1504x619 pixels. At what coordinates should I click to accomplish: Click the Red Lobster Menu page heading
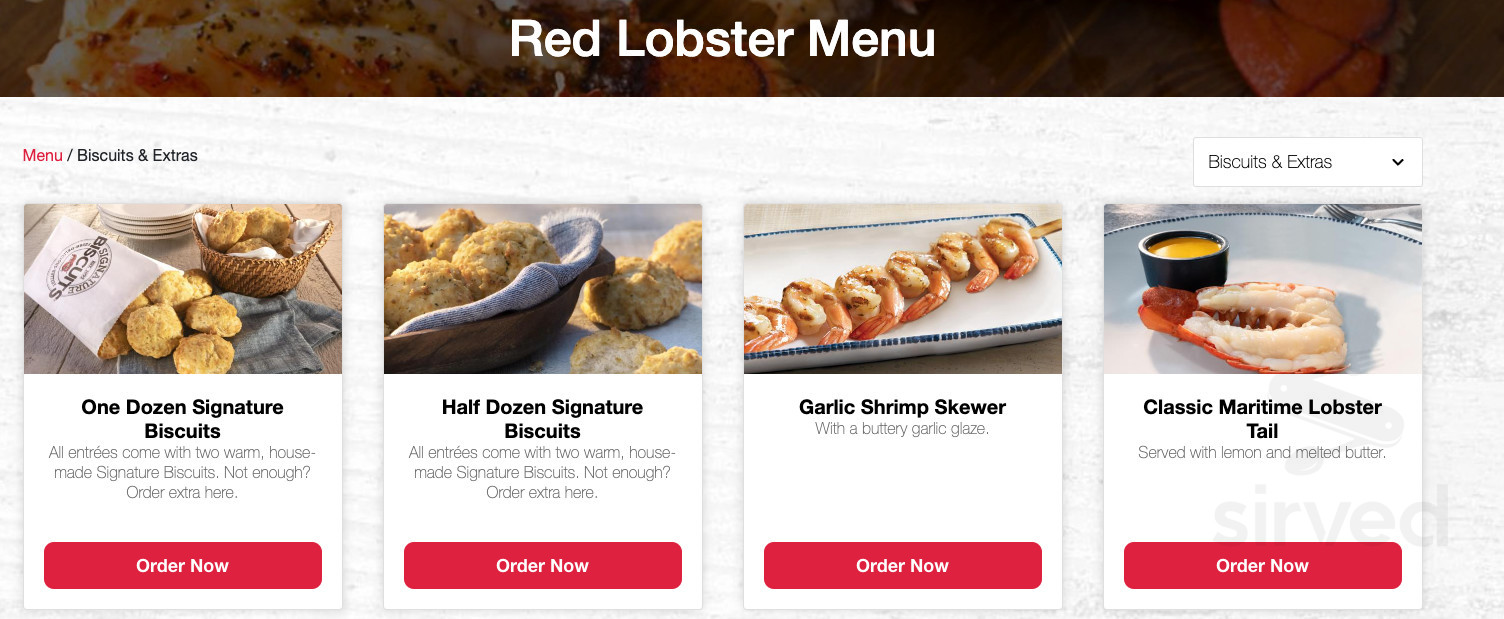tap(722, 39)
